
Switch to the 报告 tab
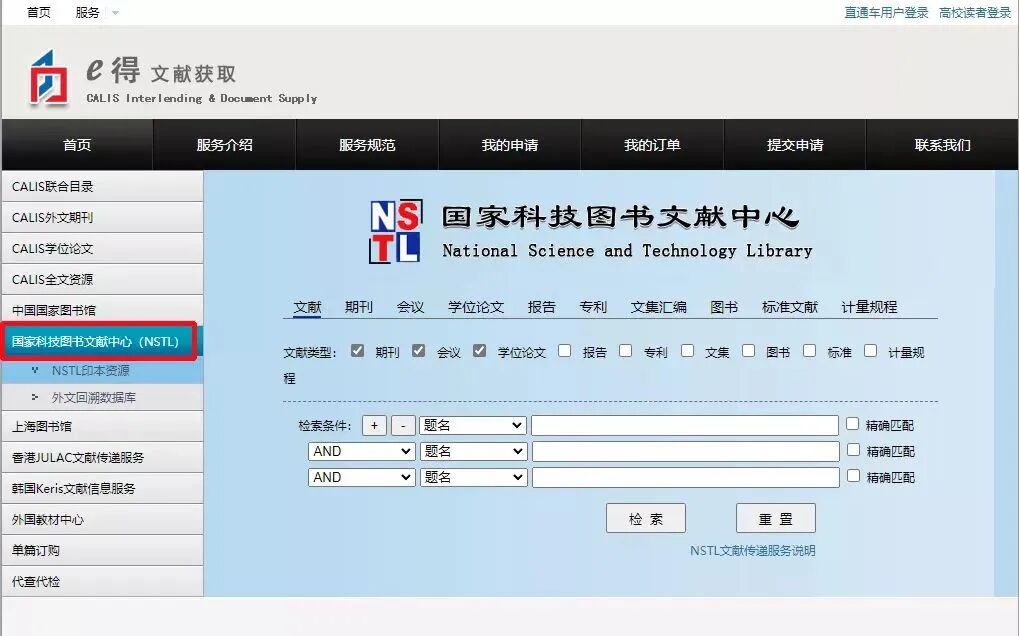541,307
